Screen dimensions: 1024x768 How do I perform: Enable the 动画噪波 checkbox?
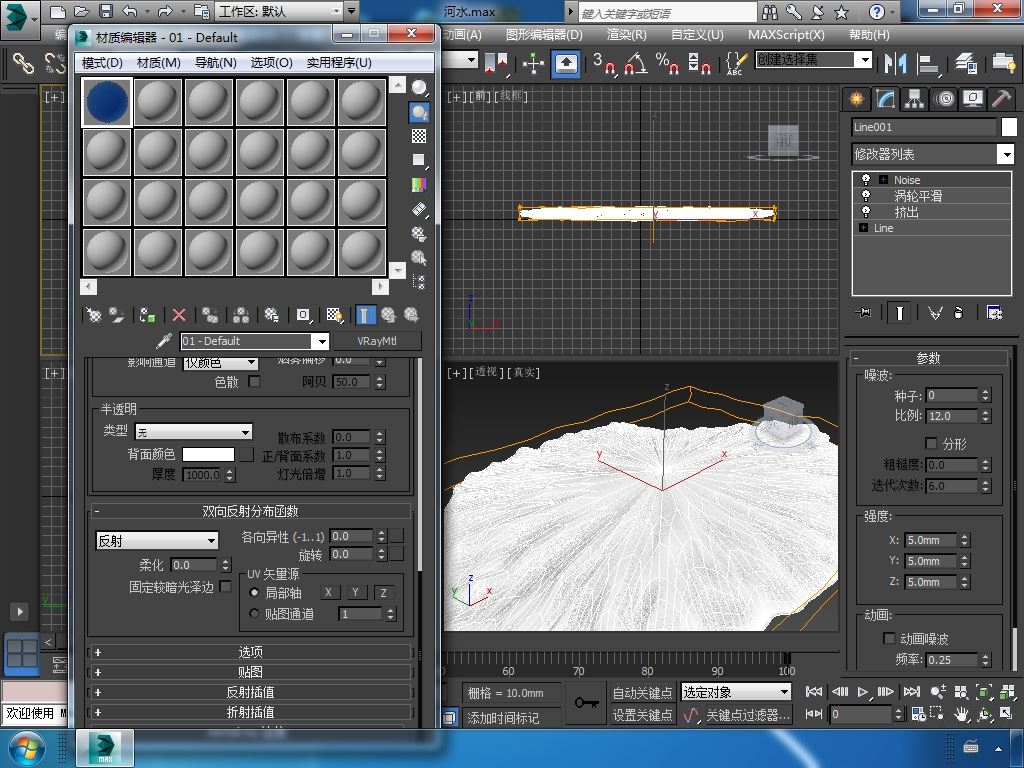889,638
